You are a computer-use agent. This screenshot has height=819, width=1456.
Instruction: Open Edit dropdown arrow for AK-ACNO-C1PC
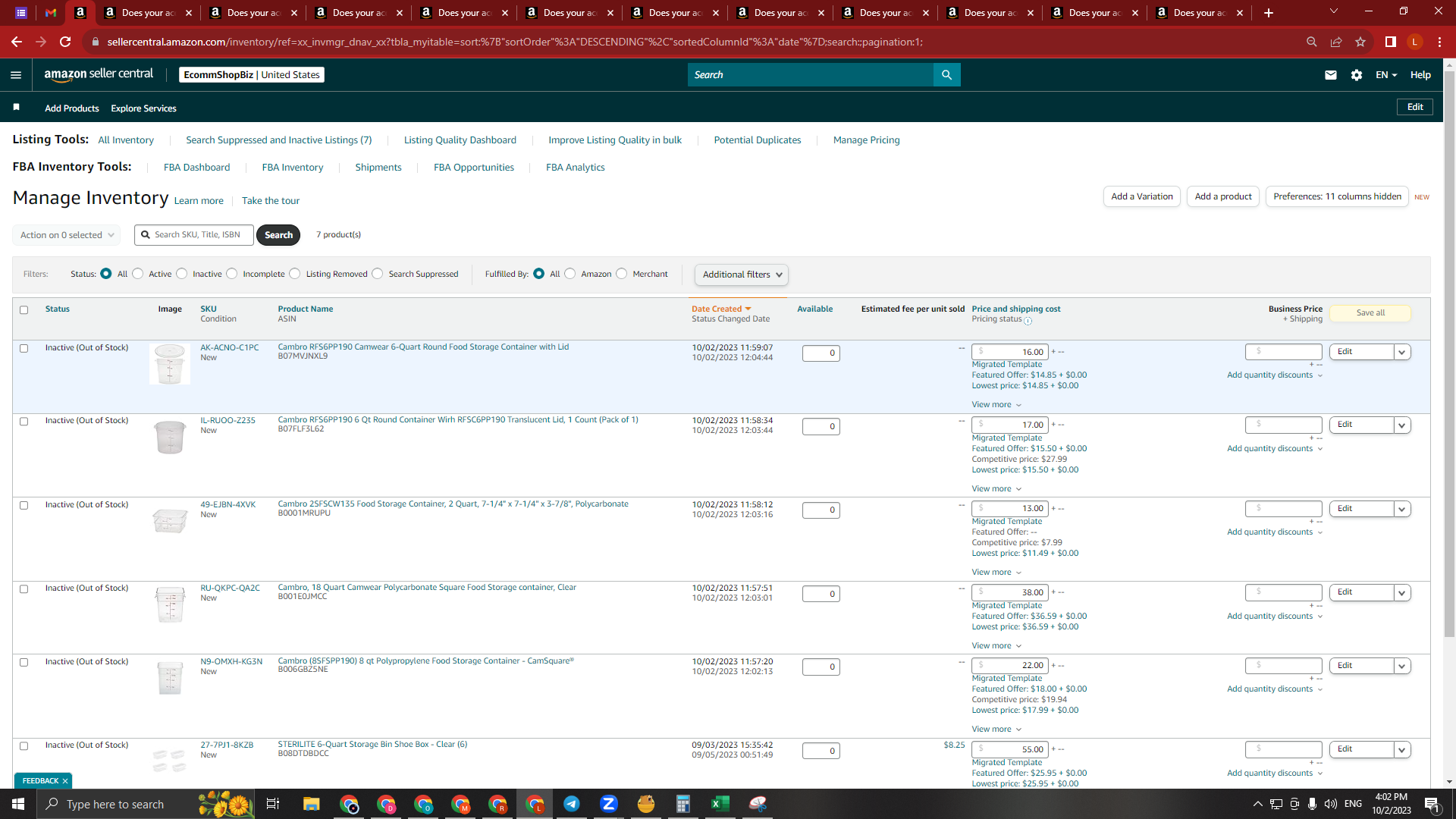click(x=1402, y=352)
